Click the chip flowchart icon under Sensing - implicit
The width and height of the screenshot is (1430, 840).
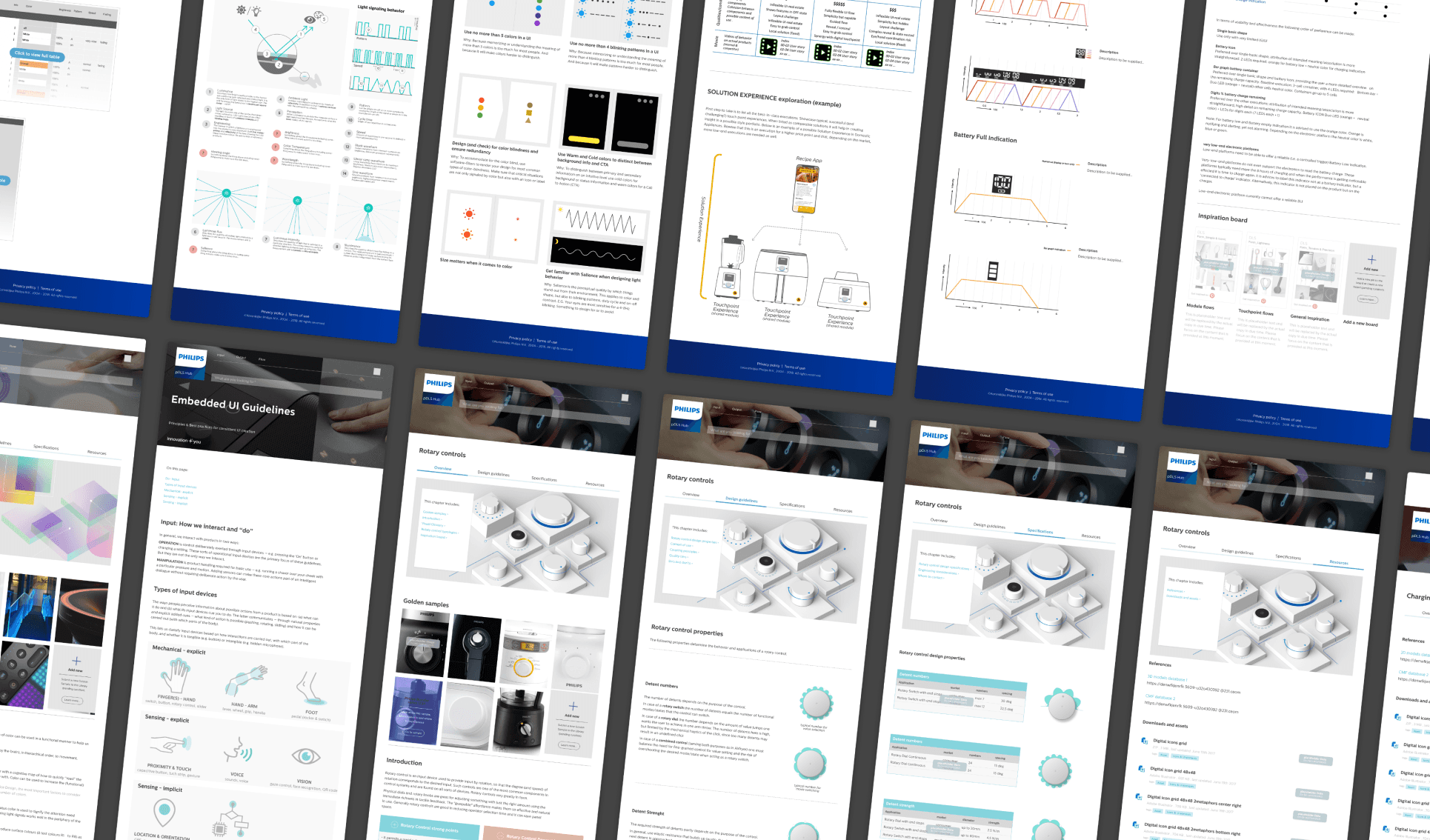coord(230,819)
